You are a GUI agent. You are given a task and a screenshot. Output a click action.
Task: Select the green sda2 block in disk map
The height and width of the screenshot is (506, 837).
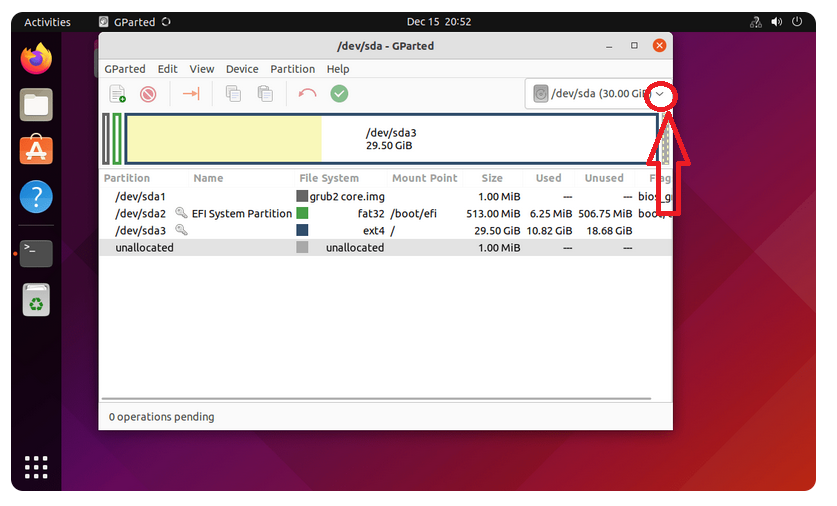coord(117,139)
